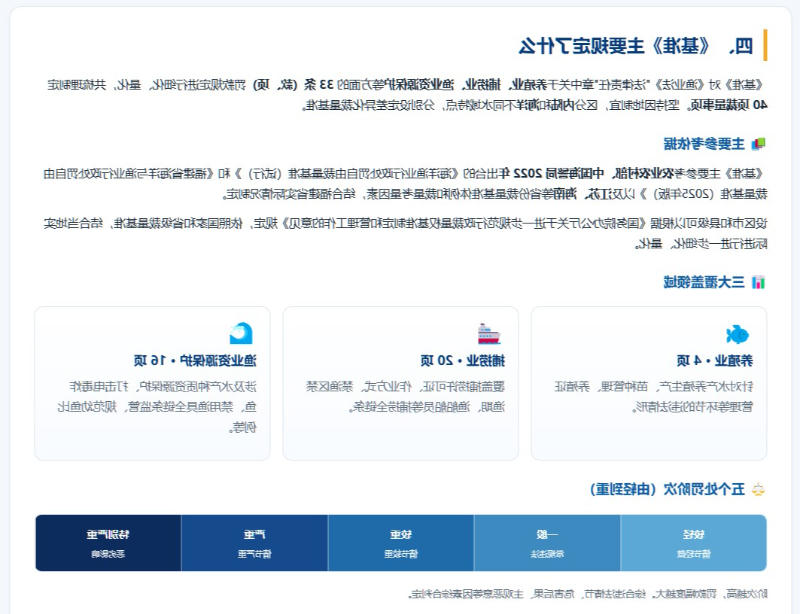Click the bar chart icon beside 三大覆盖领域
This screenshot has width=800, height=614.
click(759, 282)
